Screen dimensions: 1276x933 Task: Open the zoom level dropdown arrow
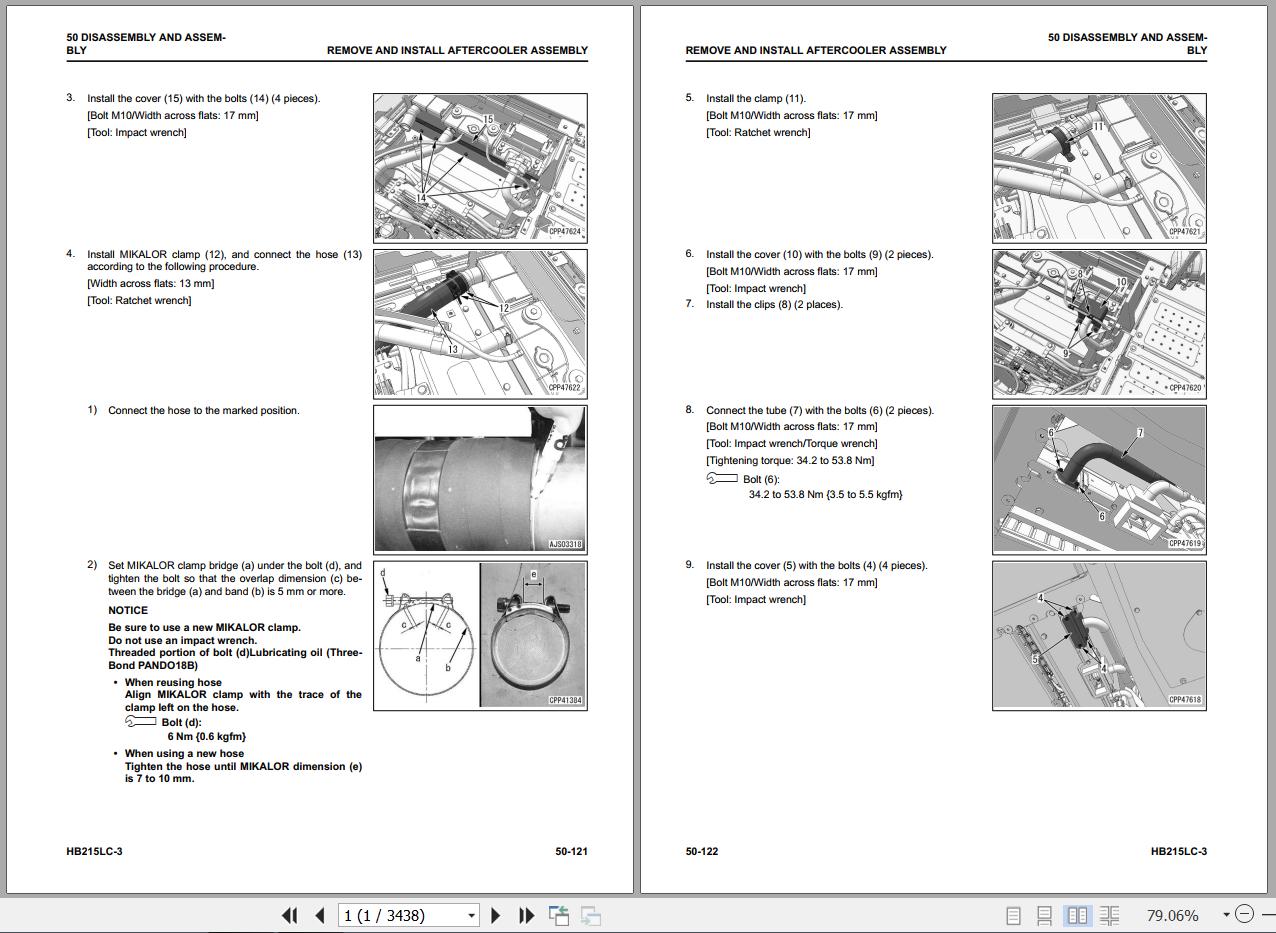(1226, 914)
